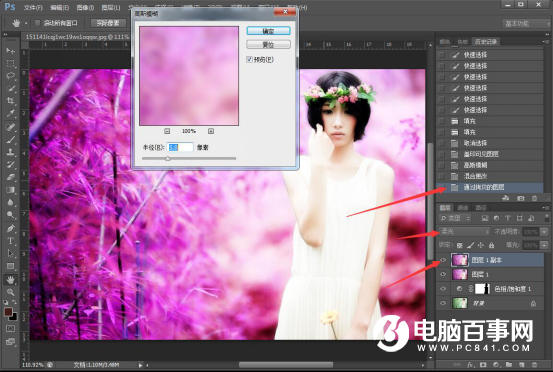Open the layer blend mode dropdown

pyautogui.click(x=464, y=232)
